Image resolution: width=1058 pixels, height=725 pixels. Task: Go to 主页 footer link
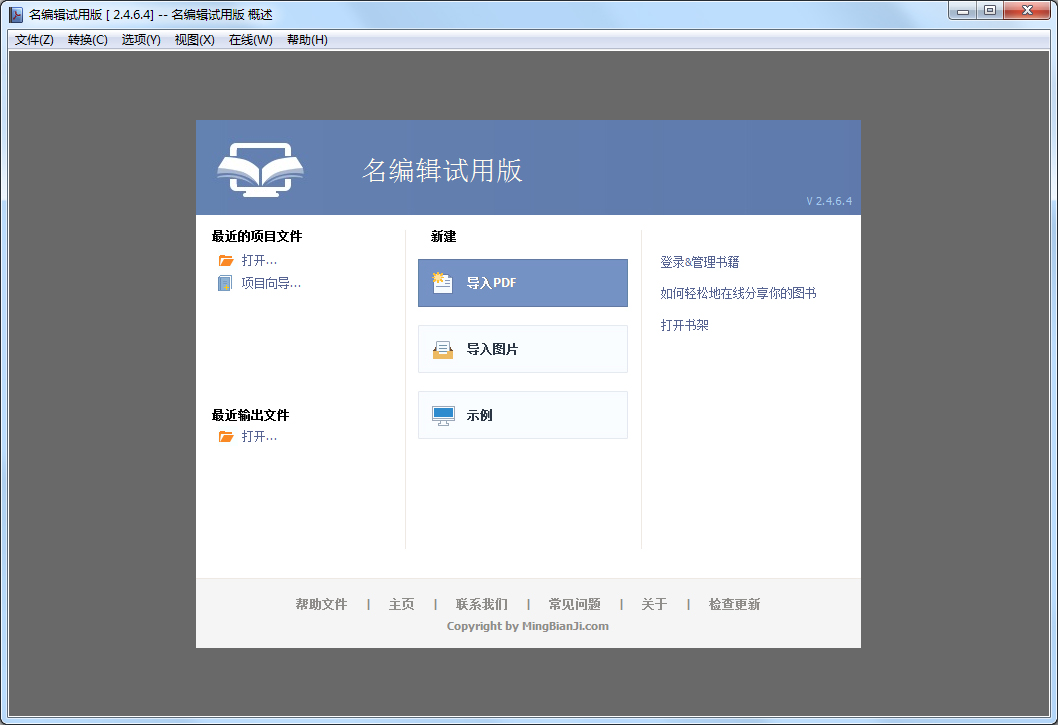point(401,604)
